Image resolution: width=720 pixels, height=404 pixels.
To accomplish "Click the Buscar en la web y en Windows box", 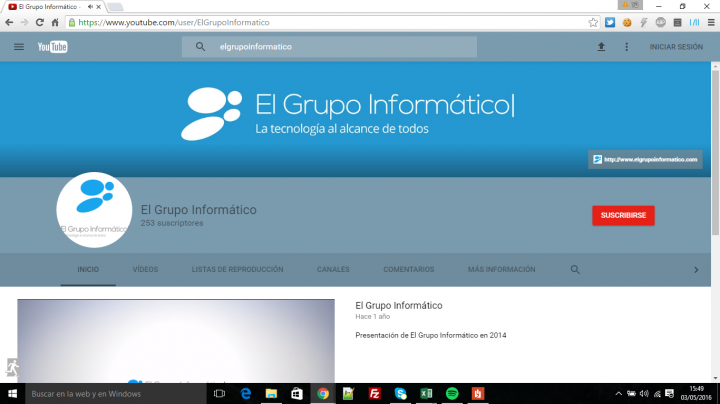I will pos(116,394).
